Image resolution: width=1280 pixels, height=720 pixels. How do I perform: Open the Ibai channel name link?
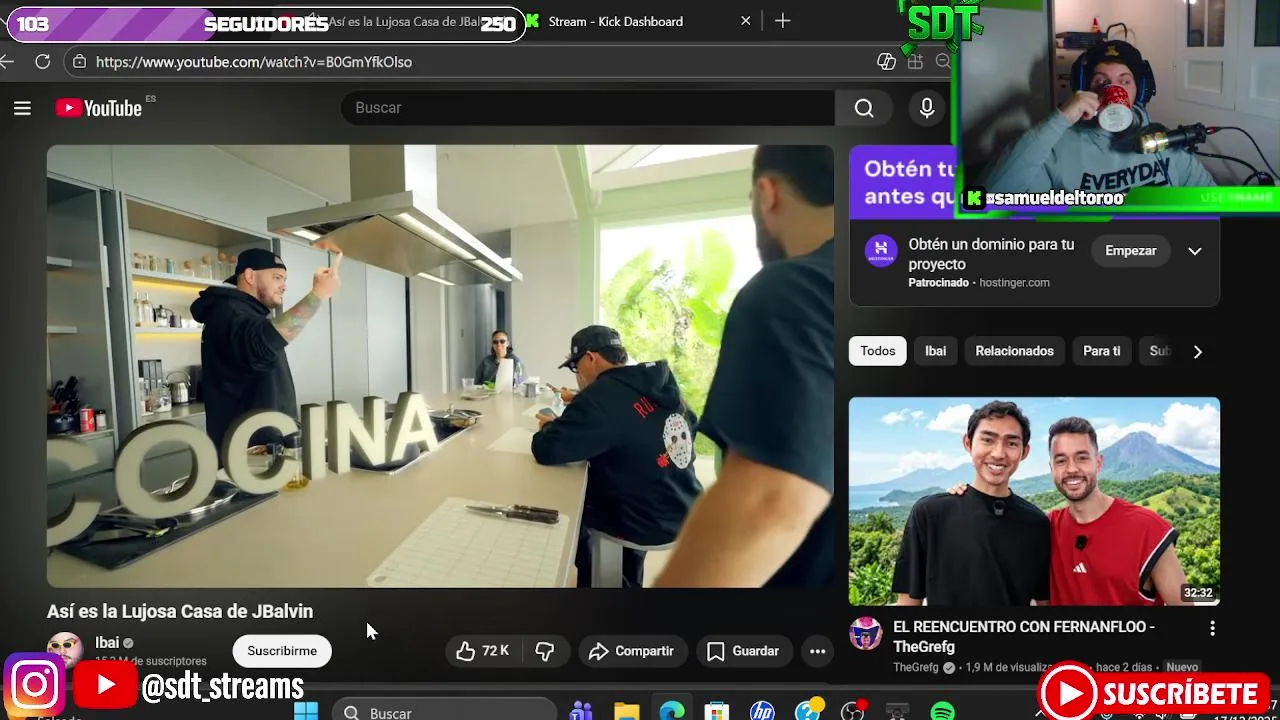107,643
